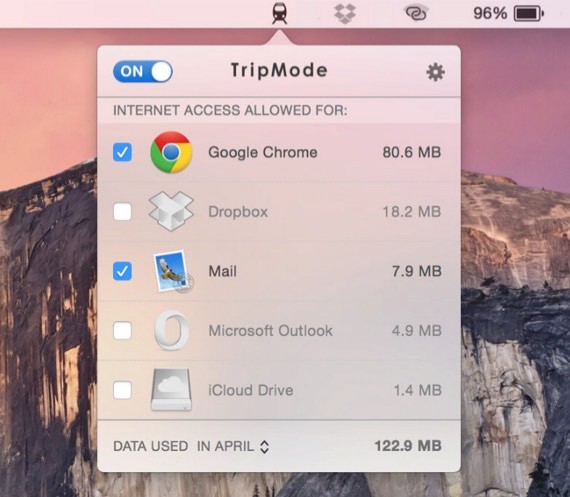
Task: Click the TripMode train icon in the menu bar
Action: (x=280, y=13)
